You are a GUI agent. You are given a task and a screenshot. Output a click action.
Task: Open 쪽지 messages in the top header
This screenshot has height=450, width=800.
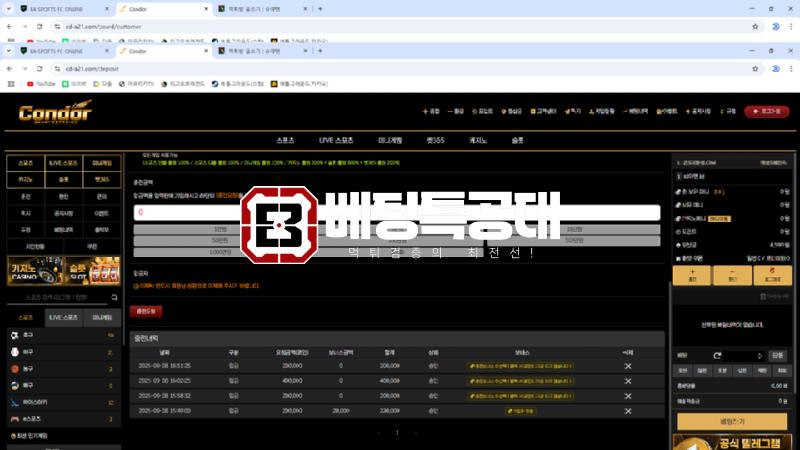coord(572,111)
